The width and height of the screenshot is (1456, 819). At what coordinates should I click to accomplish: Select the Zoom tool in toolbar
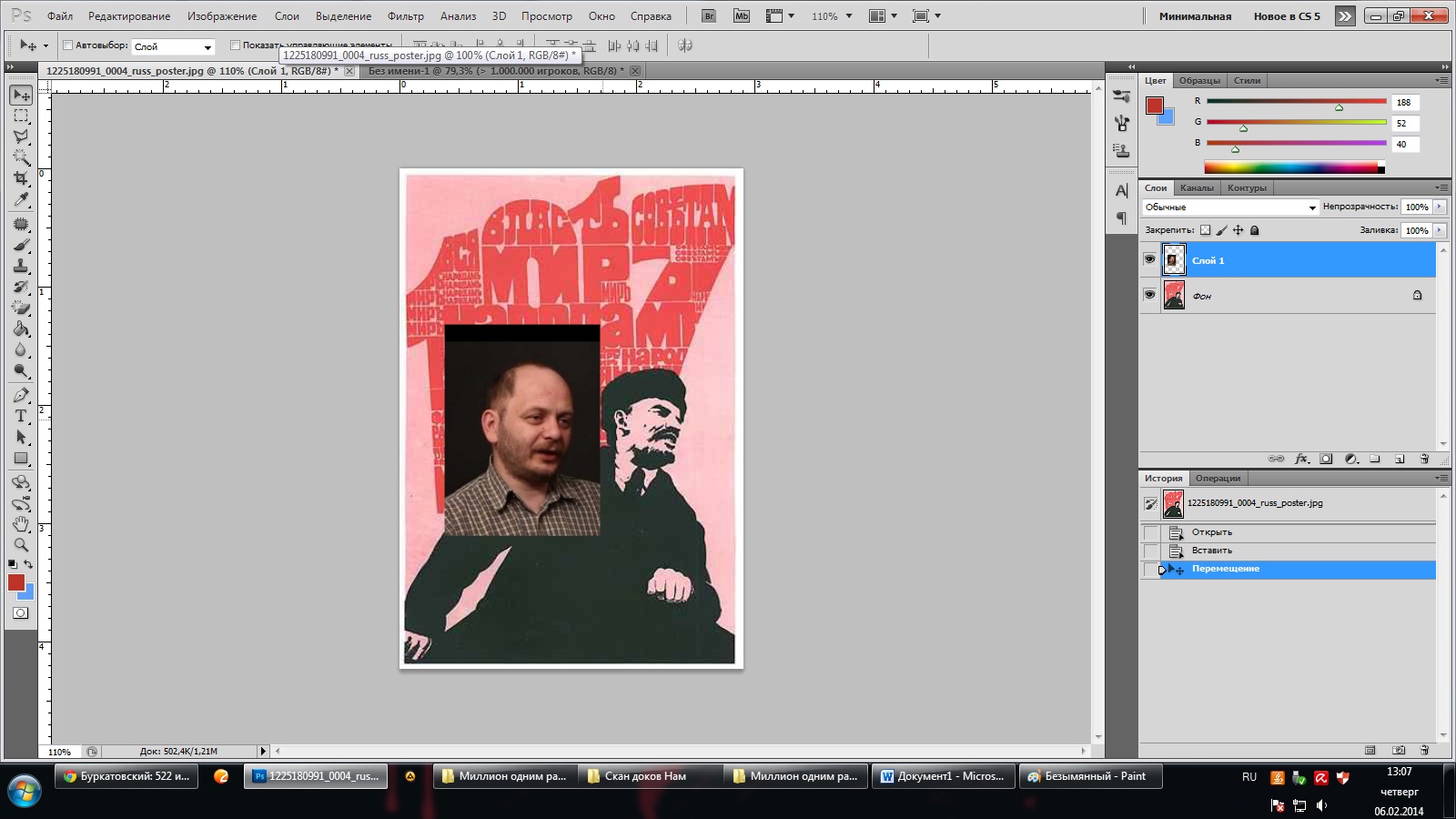pos(21,545)
